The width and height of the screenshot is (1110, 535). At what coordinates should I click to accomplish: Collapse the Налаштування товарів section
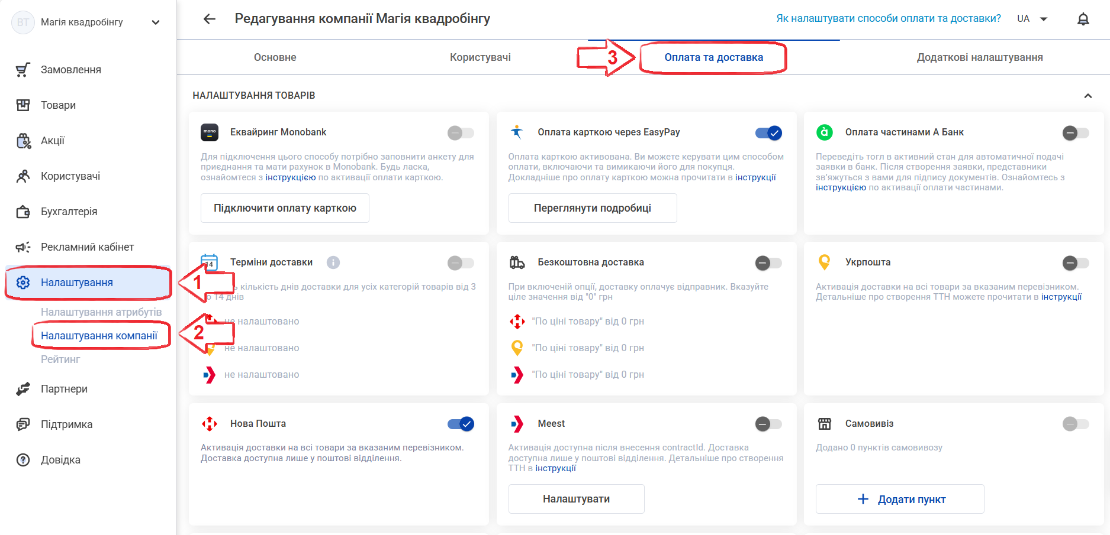pos(1088,95)
